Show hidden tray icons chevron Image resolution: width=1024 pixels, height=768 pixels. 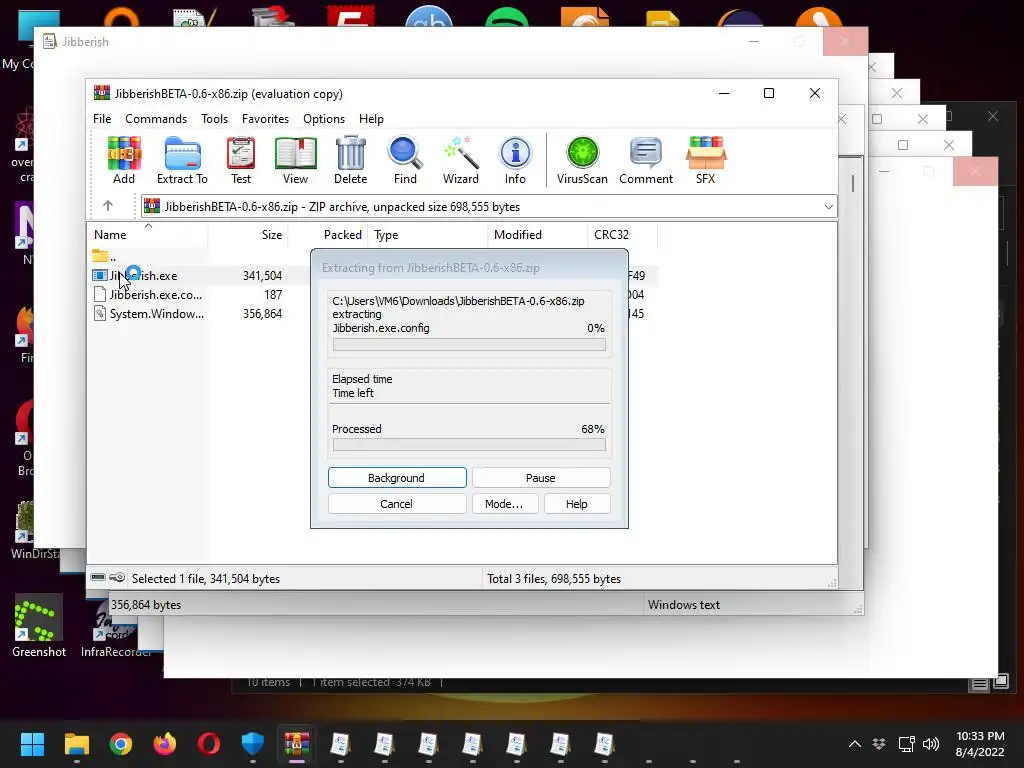click(x=854, y=744)
